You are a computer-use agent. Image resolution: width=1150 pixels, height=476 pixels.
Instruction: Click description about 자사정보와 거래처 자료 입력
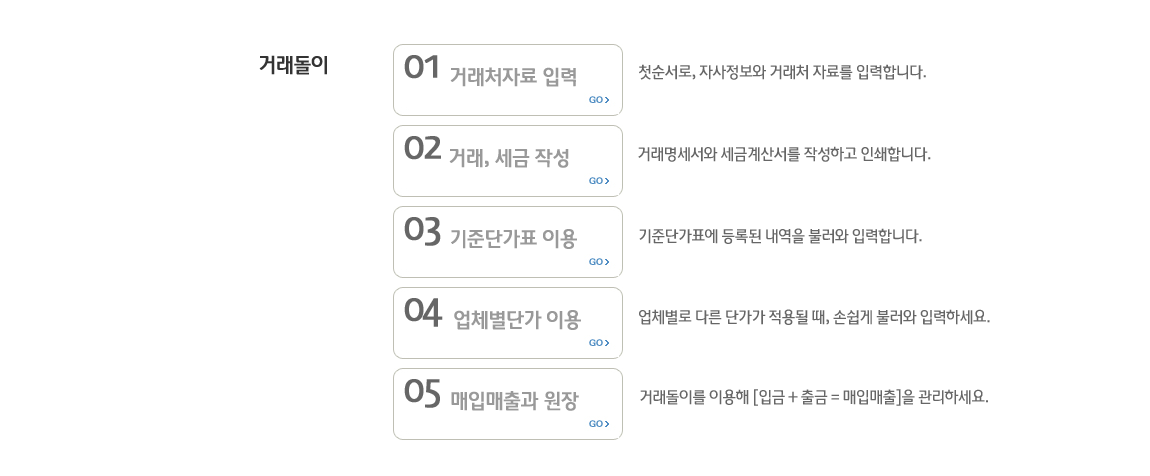point(783,73)
